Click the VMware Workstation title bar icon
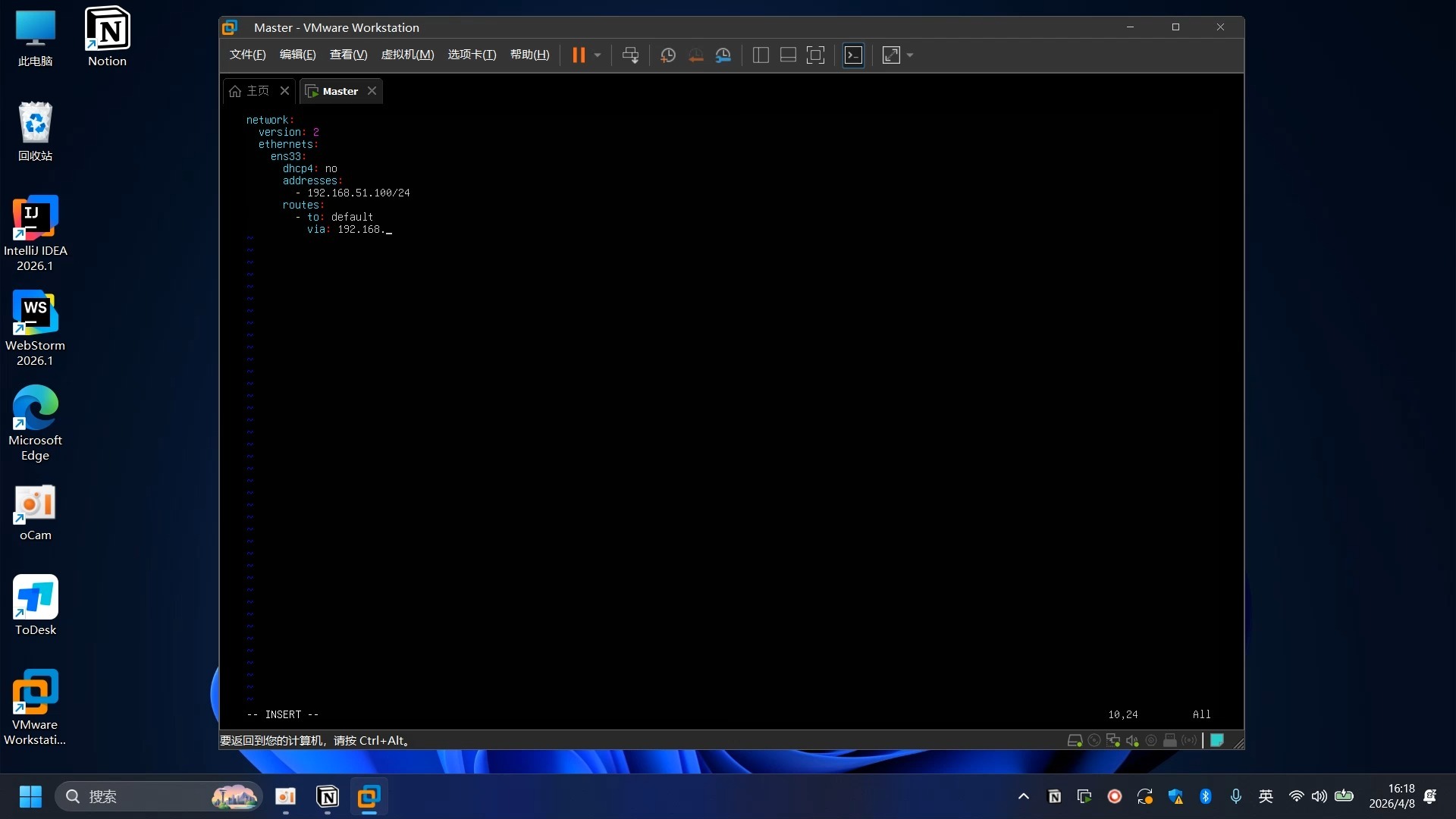This screenshot has height=819, width=1456. click(230, 27)
